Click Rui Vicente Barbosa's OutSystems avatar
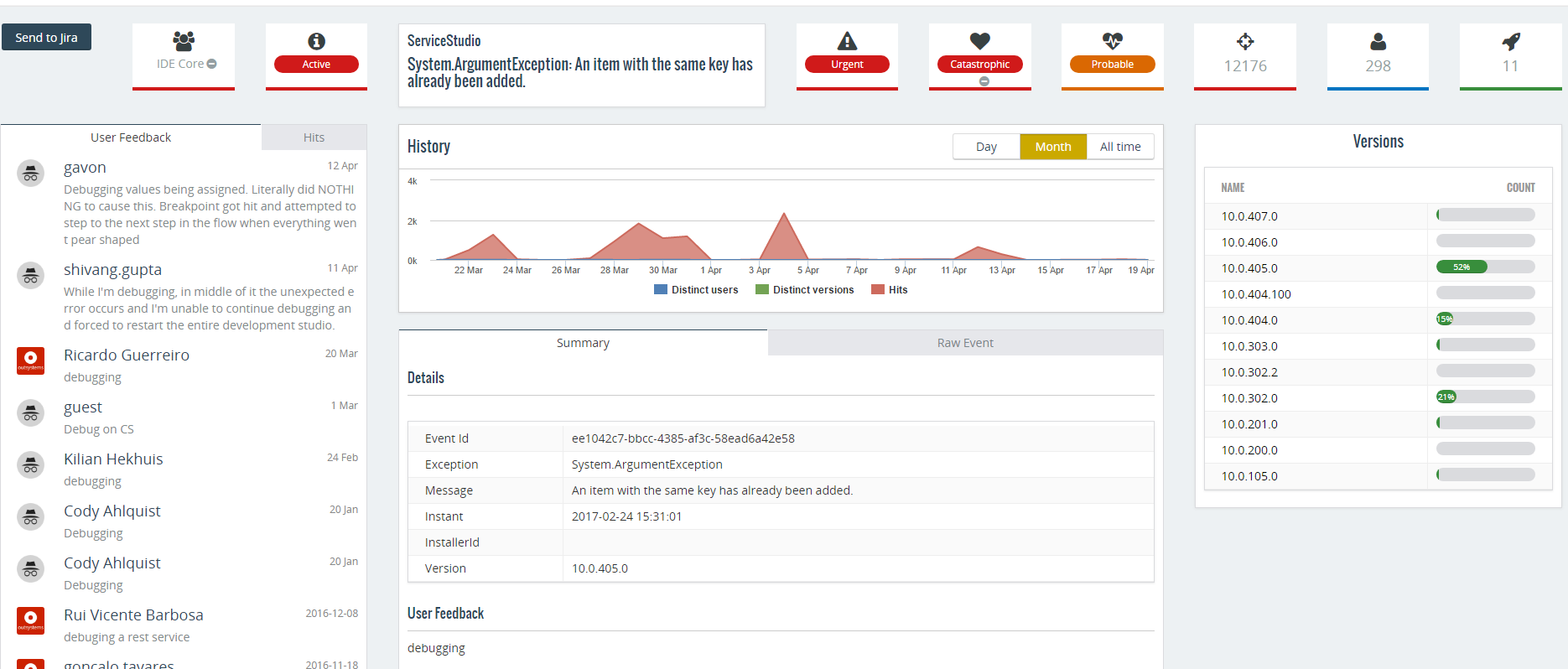1568x669 pixels. pos(31,621)
